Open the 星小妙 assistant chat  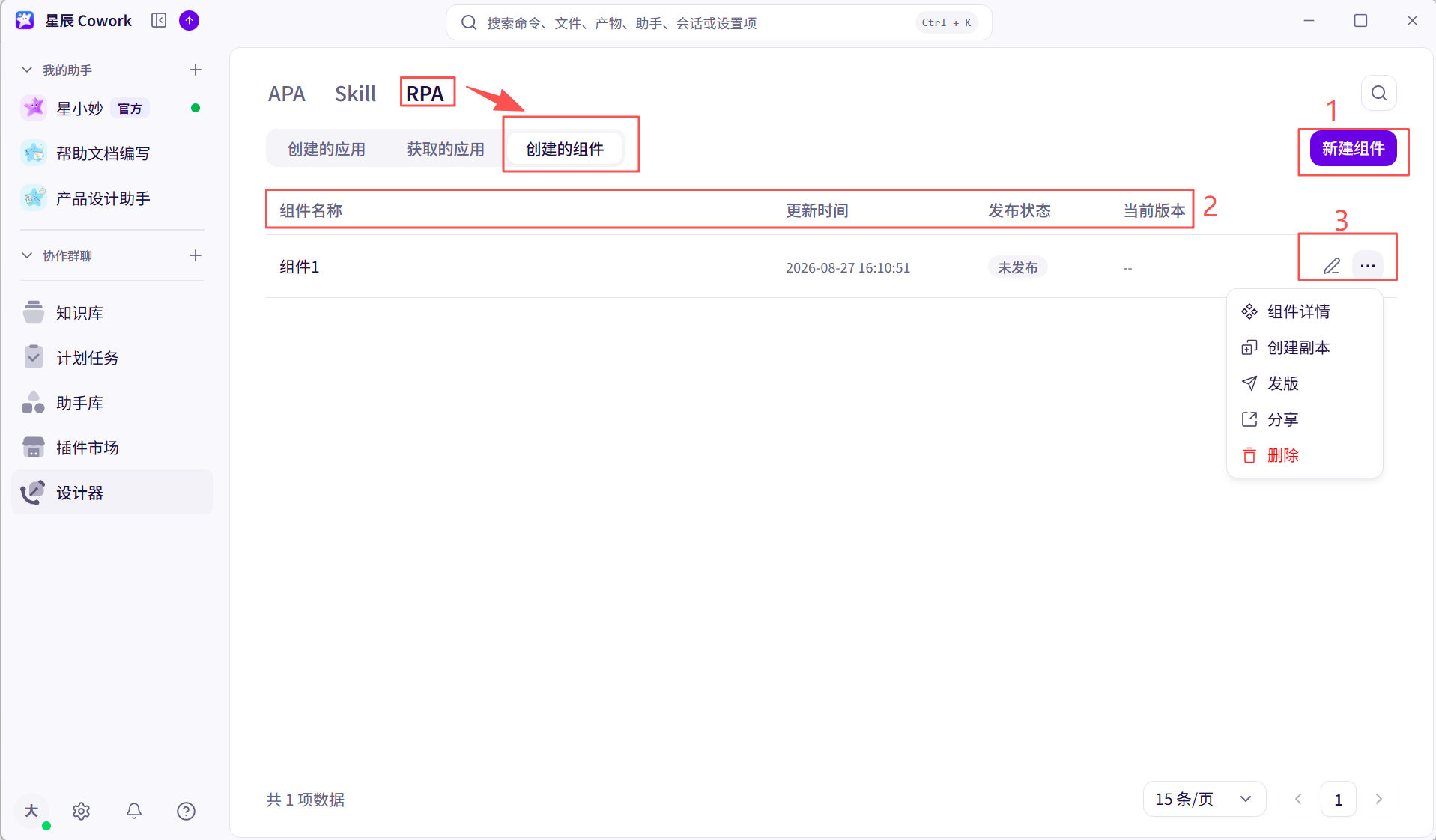pos(112,109)
